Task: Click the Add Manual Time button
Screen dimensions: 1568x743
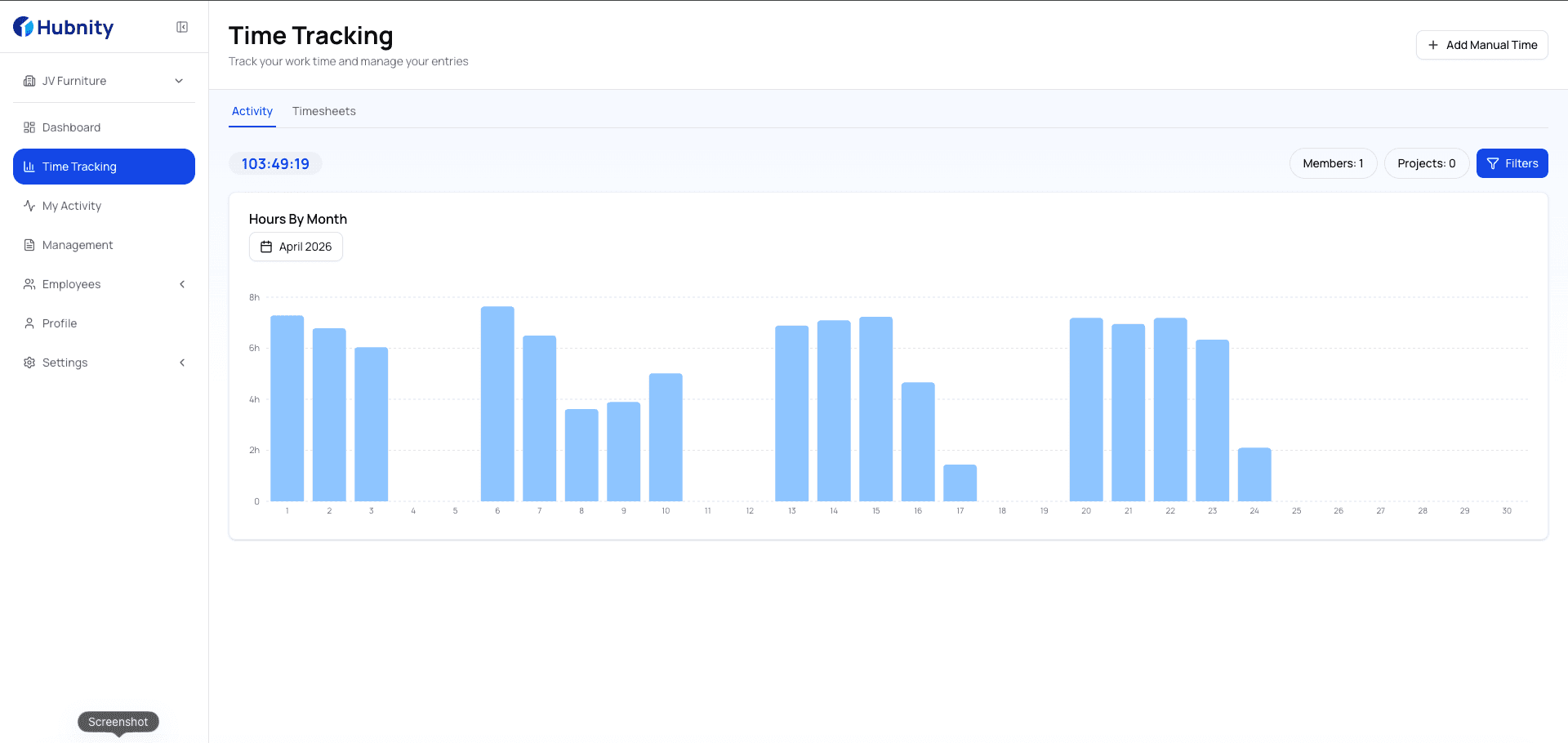Action: click(x=1481, y=45)
